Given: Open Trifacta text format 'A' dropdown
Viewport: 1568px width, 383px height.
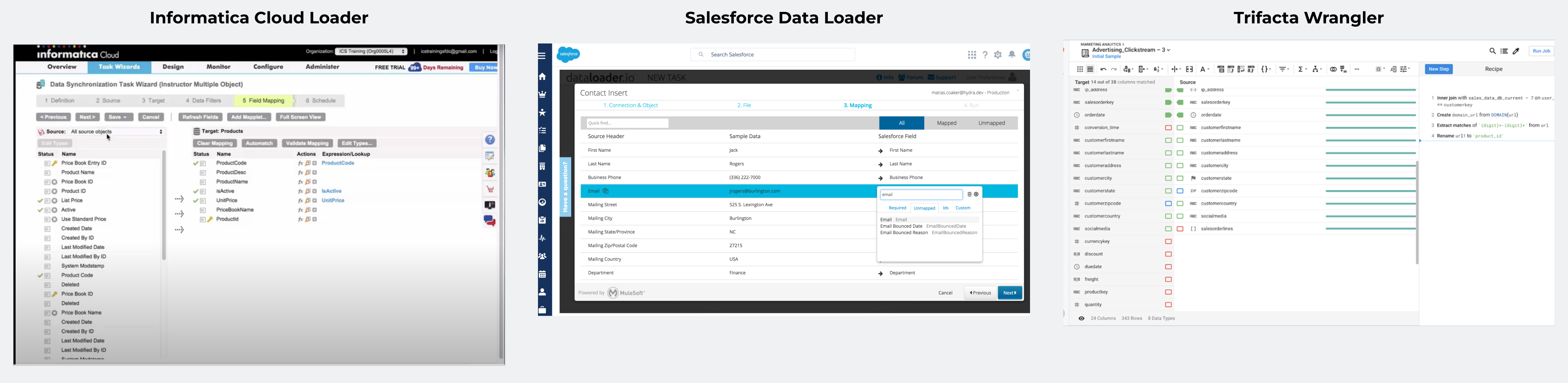Looking at the screenshot, I should click(1205, 69).
